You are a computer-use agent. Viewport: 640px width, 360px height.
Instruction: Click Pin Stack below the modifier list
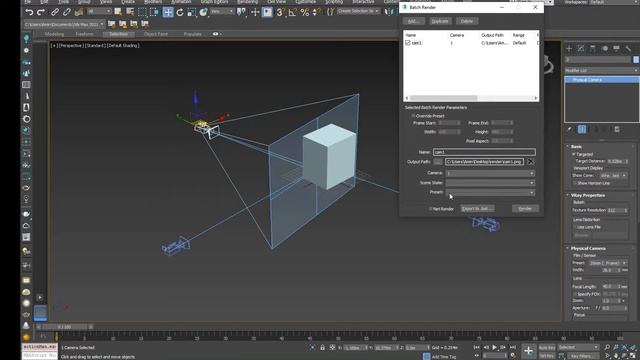pyautogui.click(x=570, y=129)
